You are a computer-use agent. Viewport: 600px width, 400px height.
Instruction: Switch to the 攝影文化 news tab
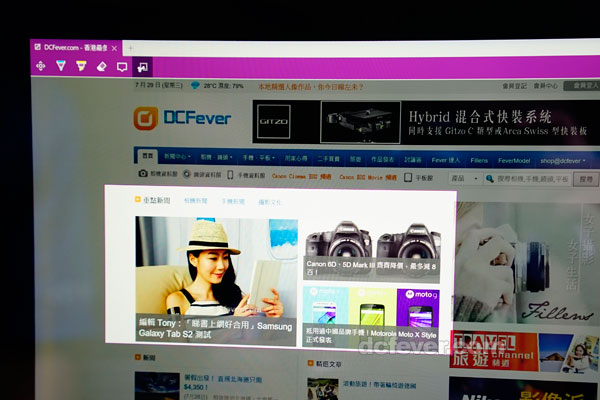pyautogui.click(x=270, y=202)
